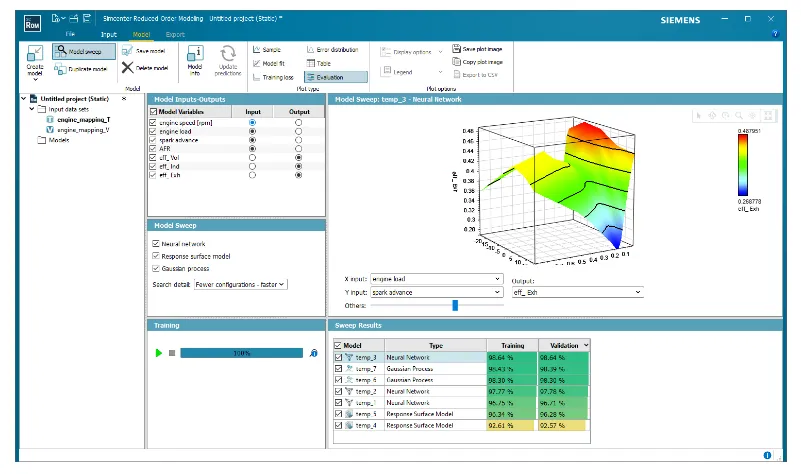Open the Legend dropdown
The width and height of the screenshot is (801, 474).
pos(440,72)
